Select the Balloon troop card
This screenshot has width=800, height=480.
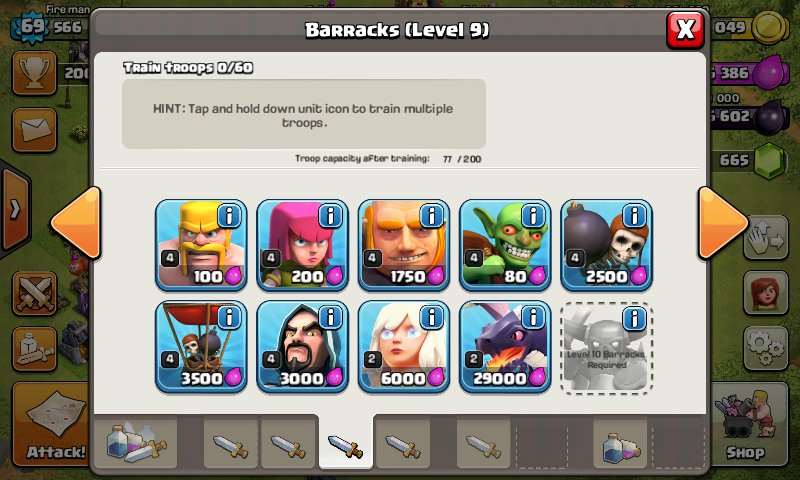[x=201, y=347]
